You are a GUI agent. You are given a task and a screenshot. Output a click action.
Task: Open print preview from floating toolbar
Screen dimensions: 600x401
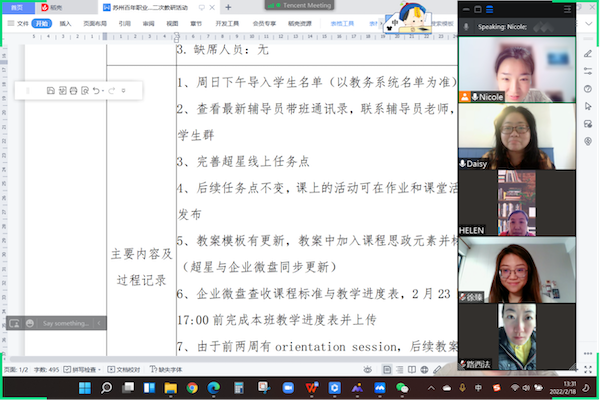click(86, 90)
